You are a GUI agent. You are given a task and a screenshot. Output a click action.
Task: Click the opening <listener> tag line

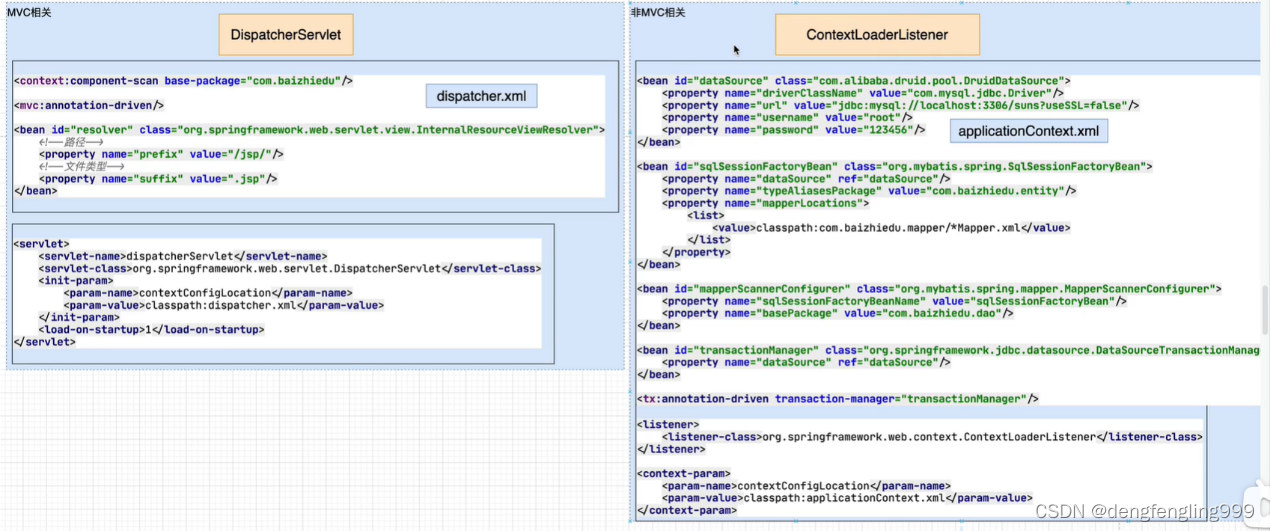[668, 424]
